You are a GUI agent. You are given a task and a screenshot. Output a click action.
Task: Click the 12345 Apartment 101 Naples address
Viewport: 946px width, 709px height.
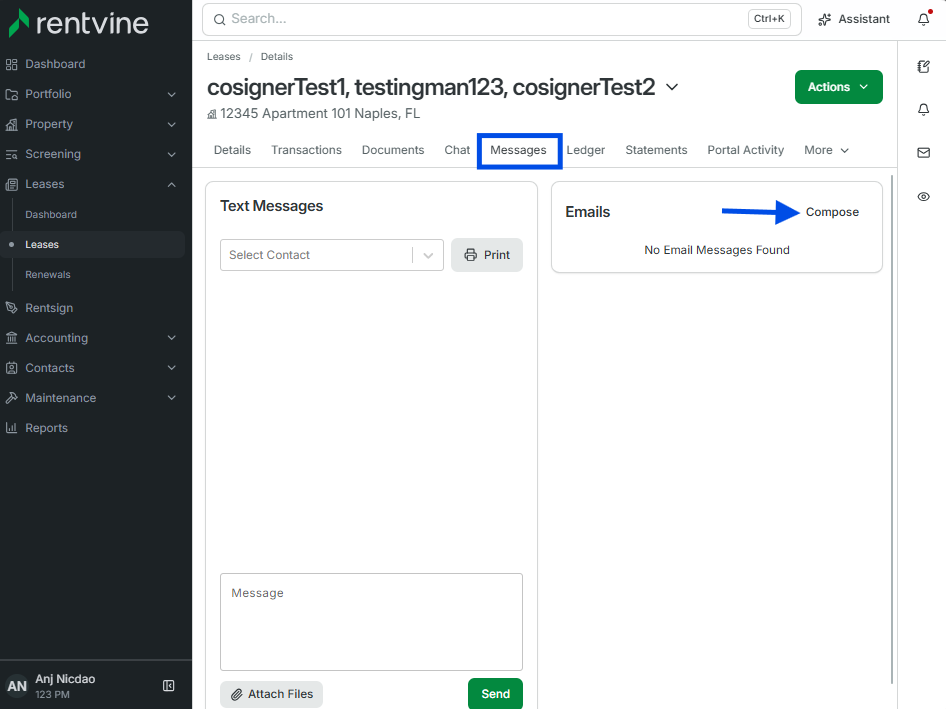pyautogui.click(x=320, y=114)
